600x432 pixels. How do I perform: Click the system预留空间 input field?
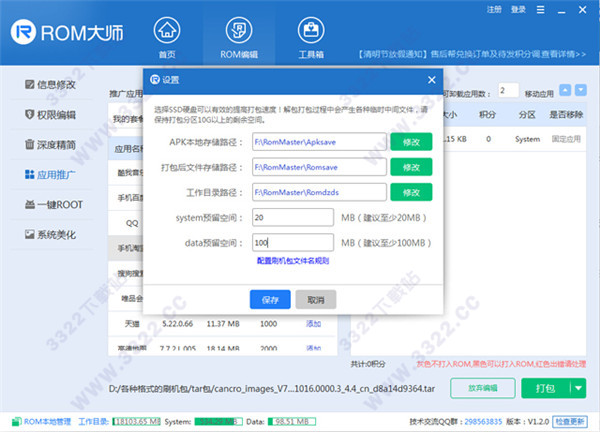coord(293,217)
